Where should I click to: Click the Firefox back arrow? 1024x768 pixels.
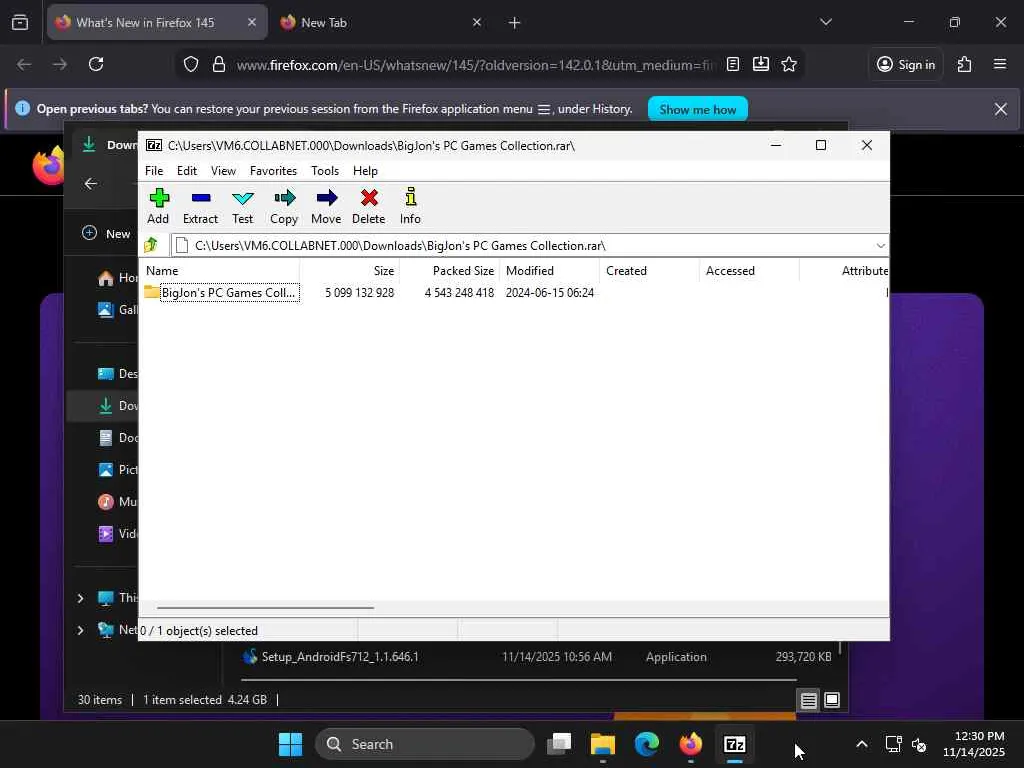pos(24,64)
